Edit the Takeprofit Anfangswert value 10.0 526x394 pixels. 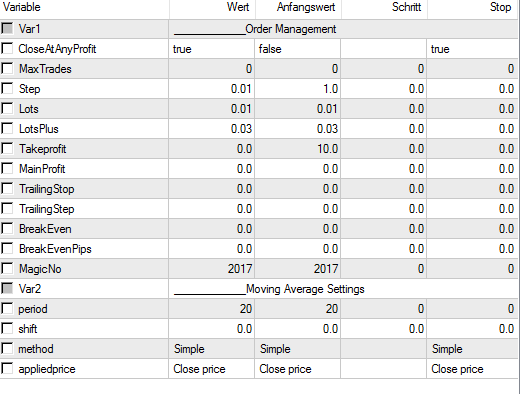pyautogui.click(x=298, y=149)
